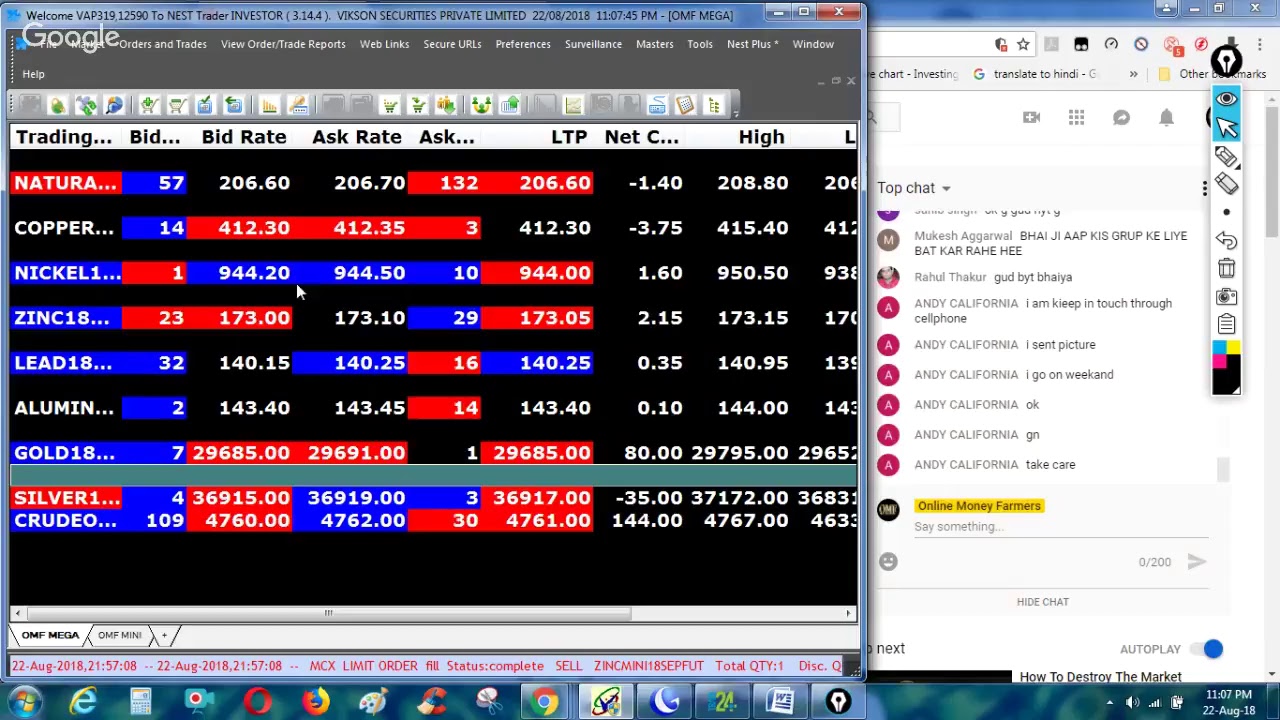Click the LTP column header
The height and width of the screenshot is (720, 1280).
[569, 137]
